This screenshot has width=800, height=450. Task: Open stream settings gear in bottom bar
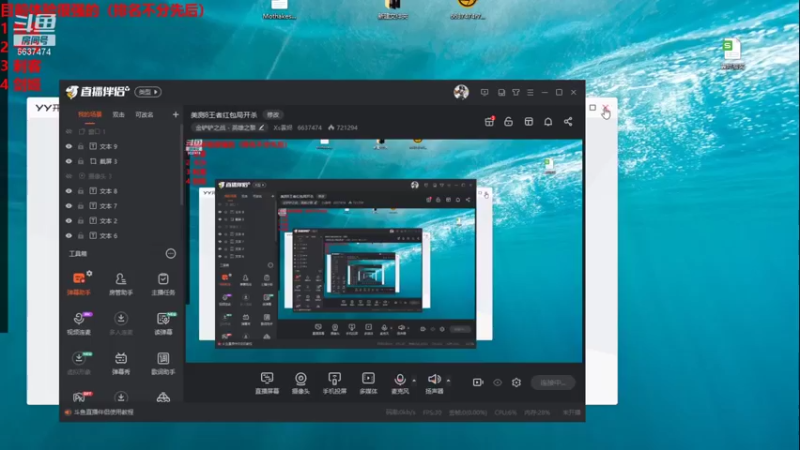pyautogui.click(x=516, y=382)
